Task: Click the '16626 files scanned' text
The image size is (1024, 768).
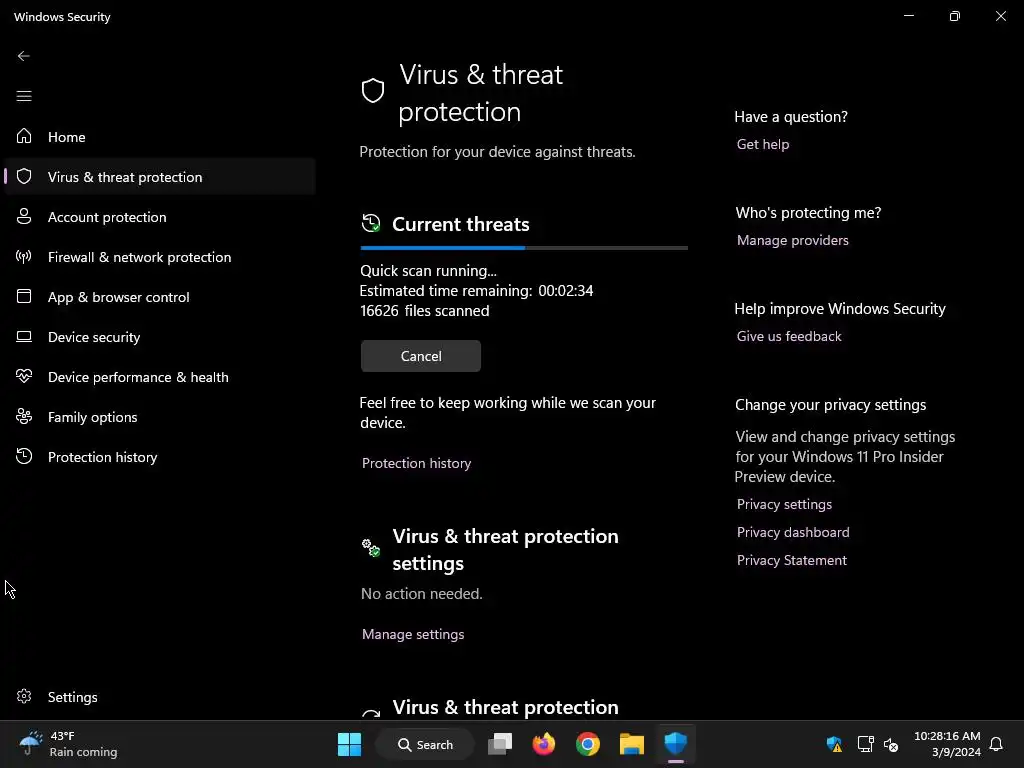Action: (x=424, y=311)
